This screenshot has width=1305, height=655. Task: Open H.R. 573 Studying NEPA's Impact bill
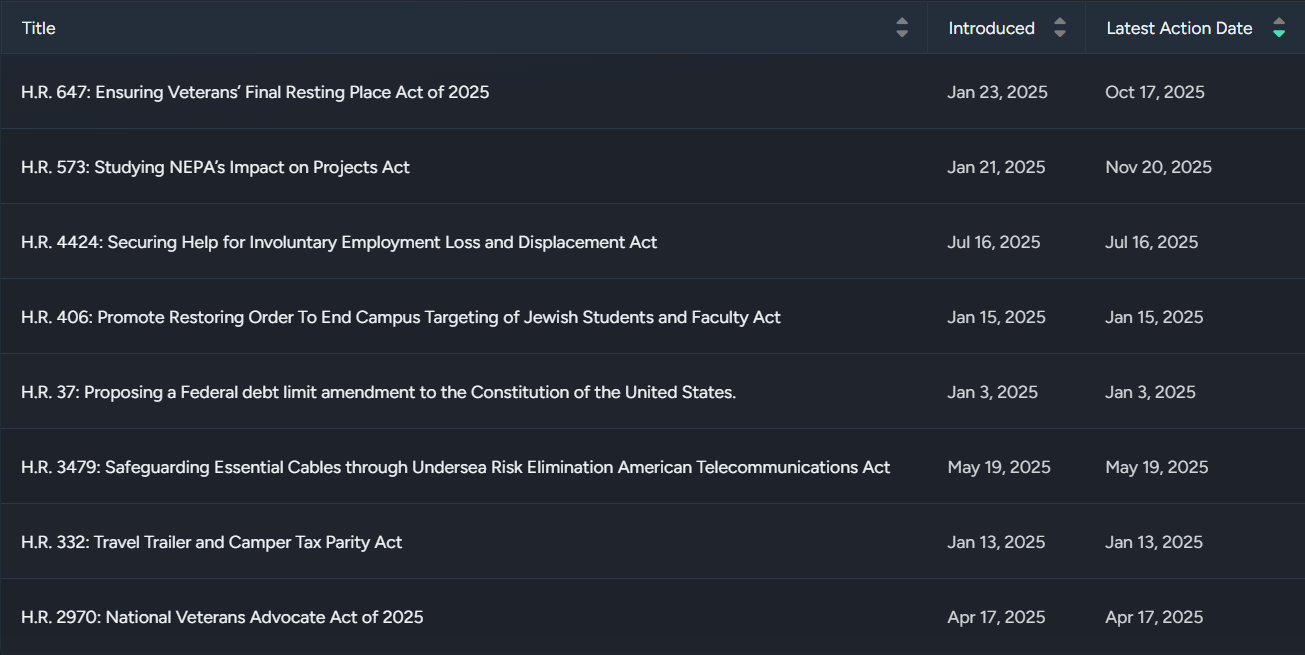coord(215,167)
